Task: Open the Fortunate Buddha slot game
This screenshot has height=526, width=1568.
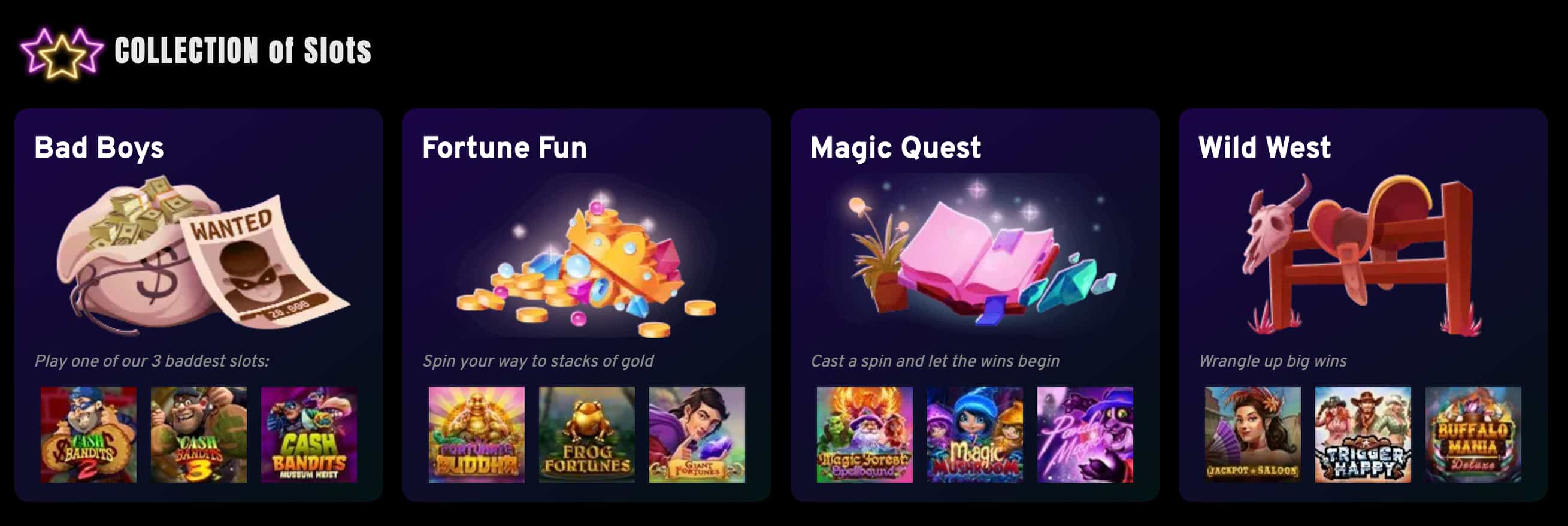Action: click(x=476, y=435)
